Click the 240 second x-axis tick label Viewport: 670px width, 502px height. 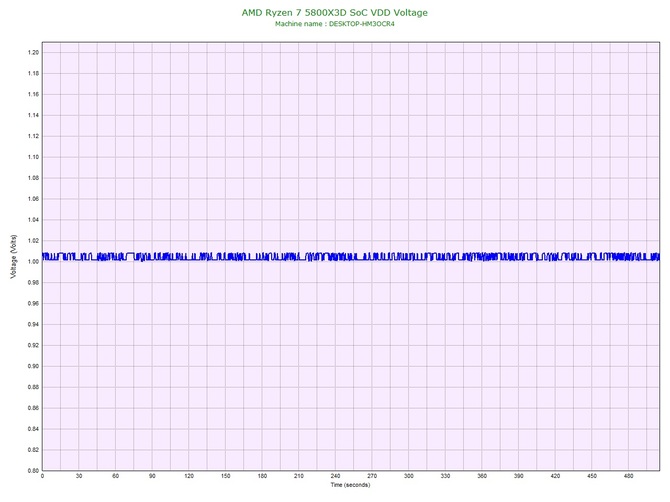point(335,476)
